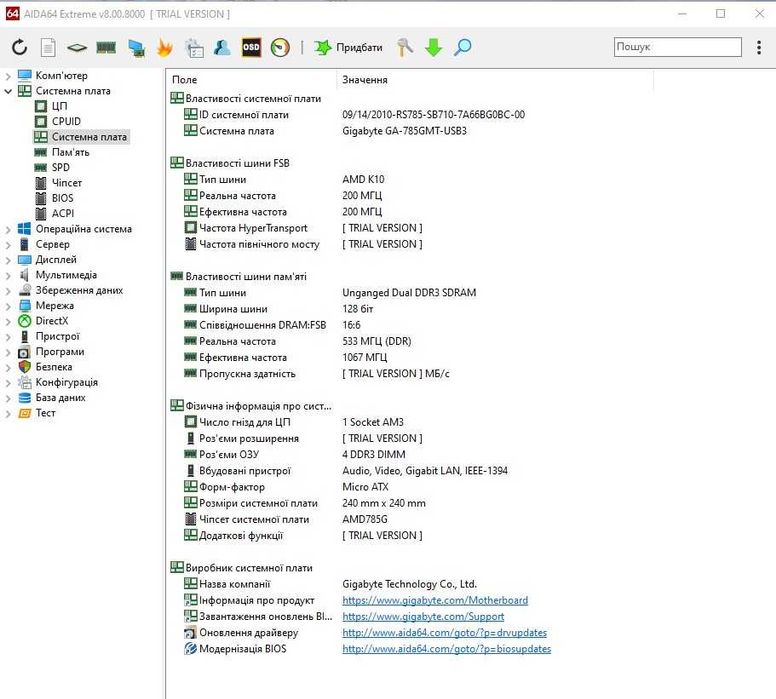Focus the Пошук search field
Screen dimensions: 776x699
click(x=678, y=47)
